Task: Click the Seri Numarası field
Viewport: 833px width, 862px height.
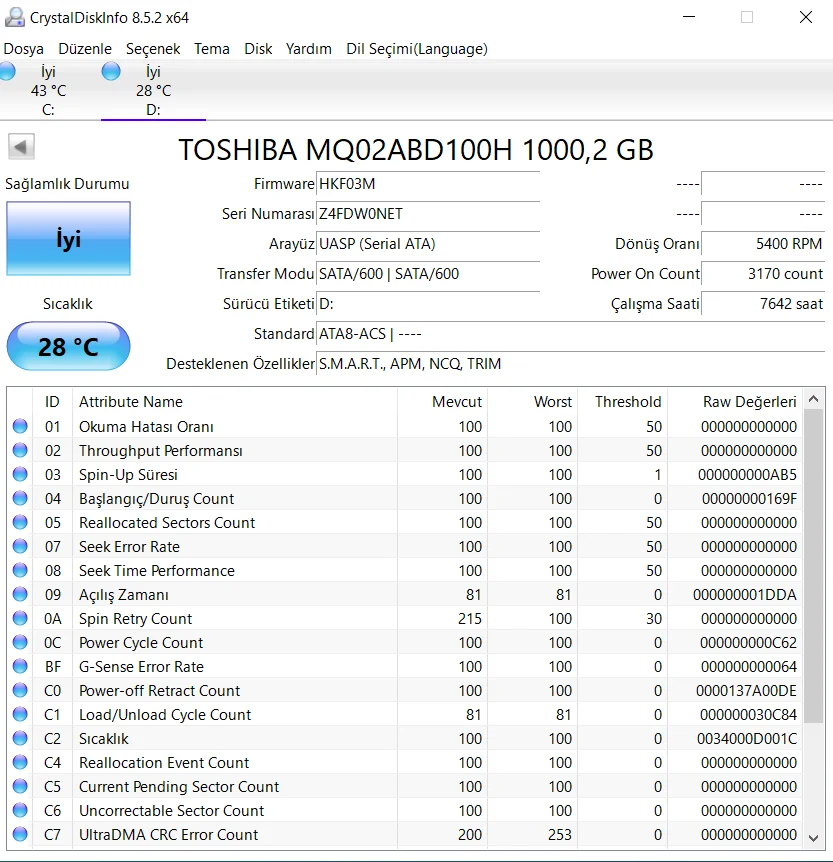Action: point(428,214)
